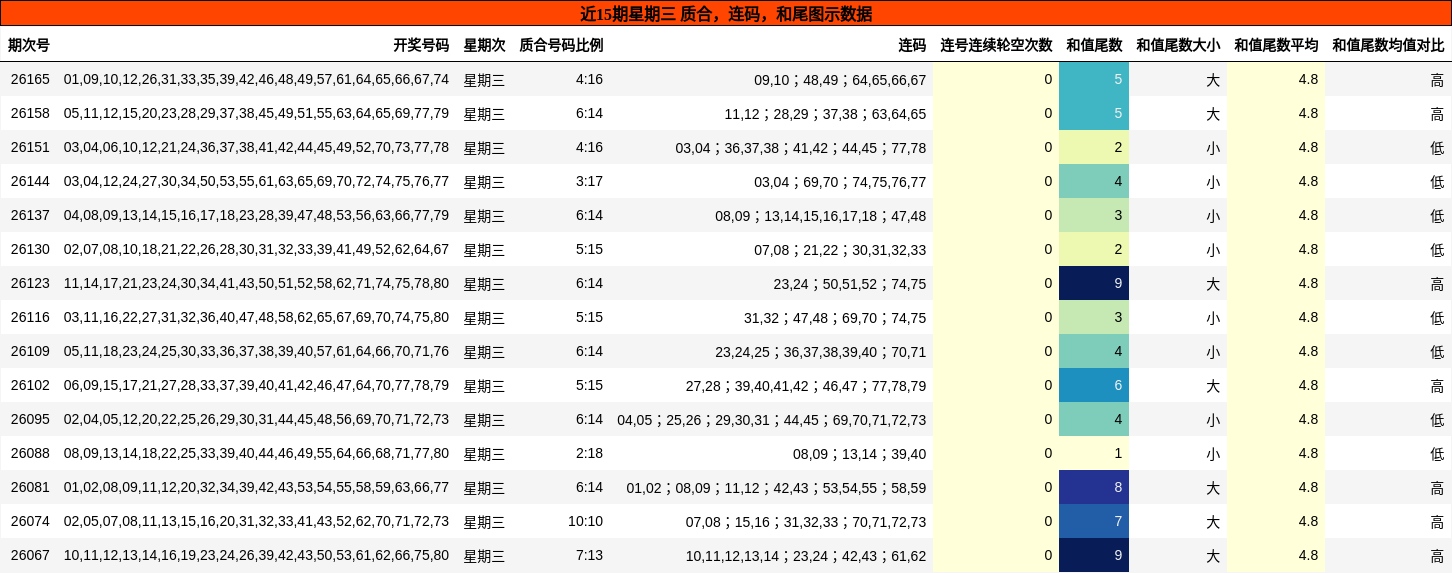1452x573 pixels.
Task: Select period number 26151
Action: tap(30, 147)
